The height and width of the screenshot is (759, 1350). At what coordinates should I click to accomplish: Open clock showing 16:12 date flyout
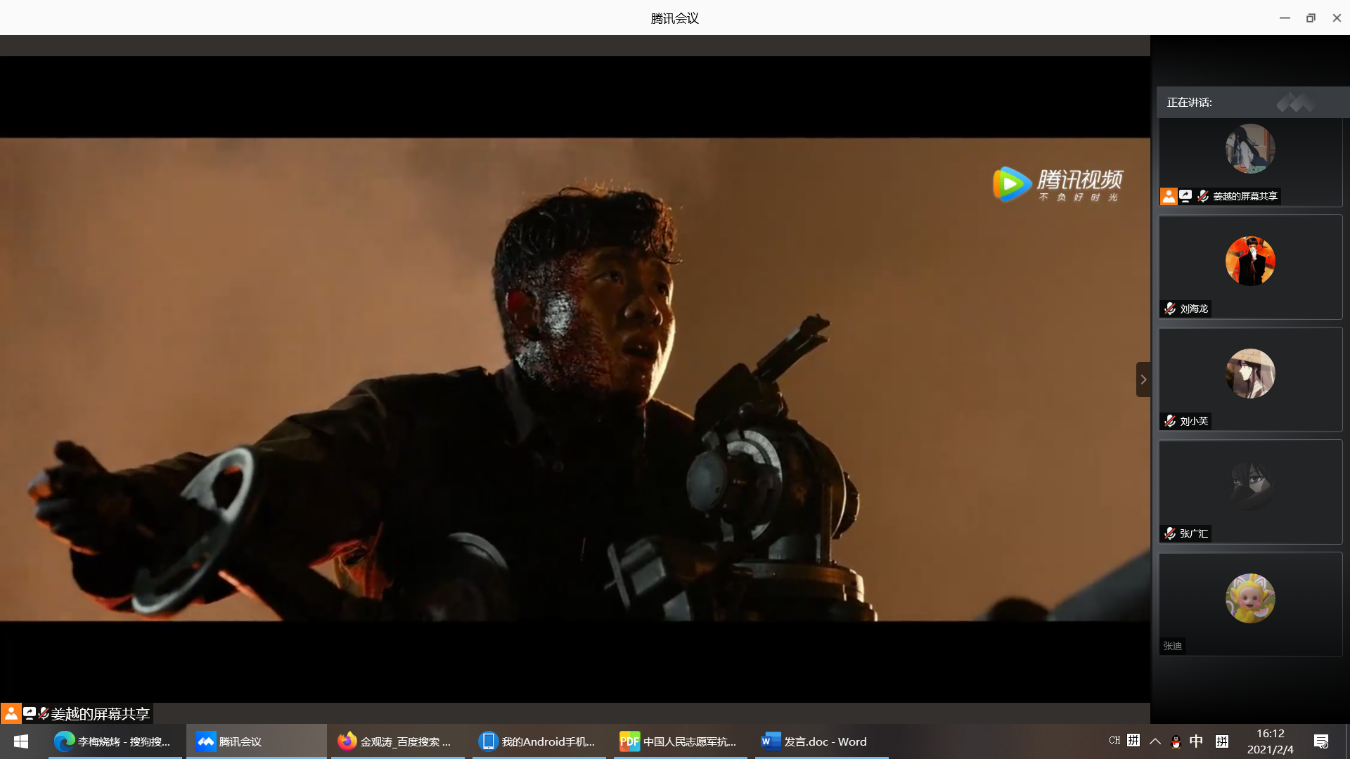pyautogui.click(x=1270, y=741)
